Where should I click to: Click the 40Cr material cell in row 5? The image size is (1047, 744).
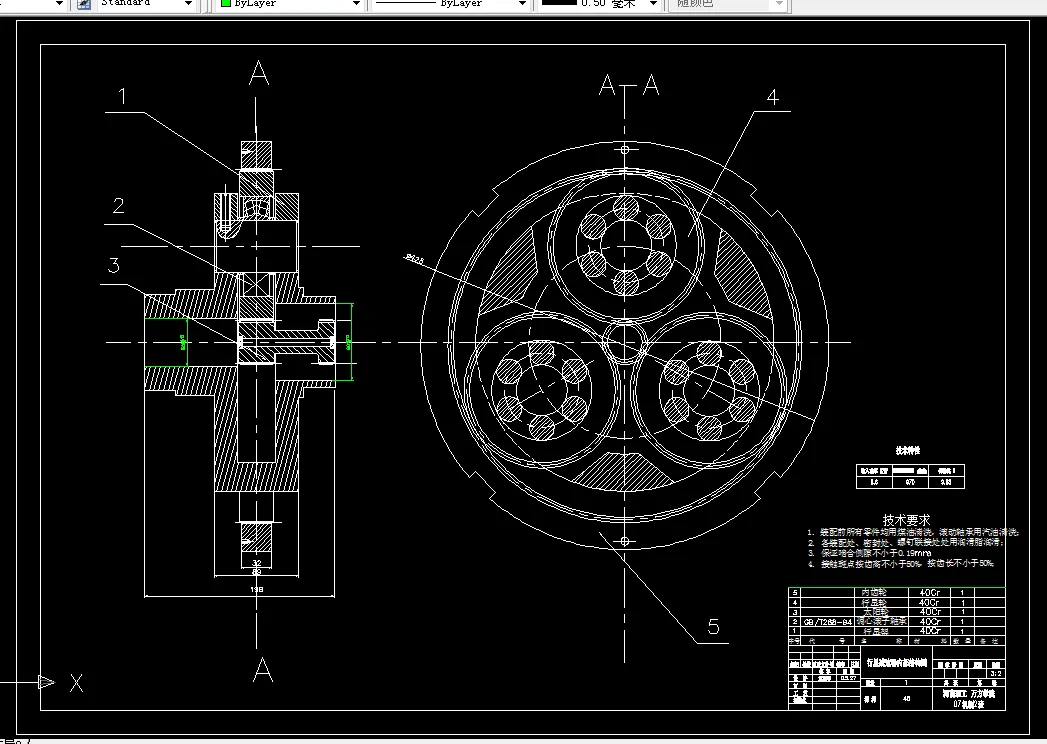pyautogui.click(x=929, y=592)
